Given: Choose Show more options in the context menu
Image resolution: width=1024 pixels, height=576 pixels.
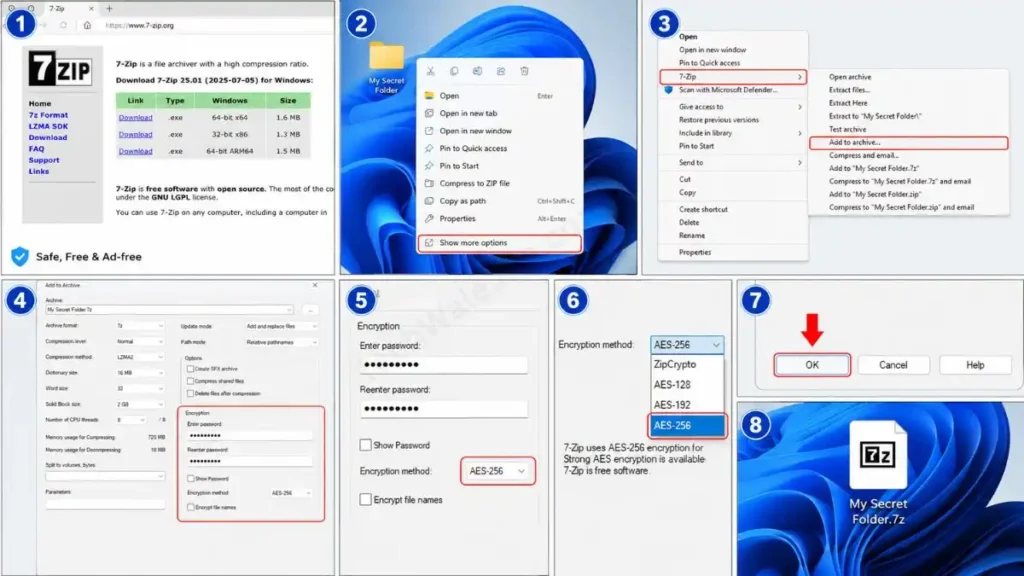Looking at the screenshot, I should pyautogui.click(x=500, y=243).
